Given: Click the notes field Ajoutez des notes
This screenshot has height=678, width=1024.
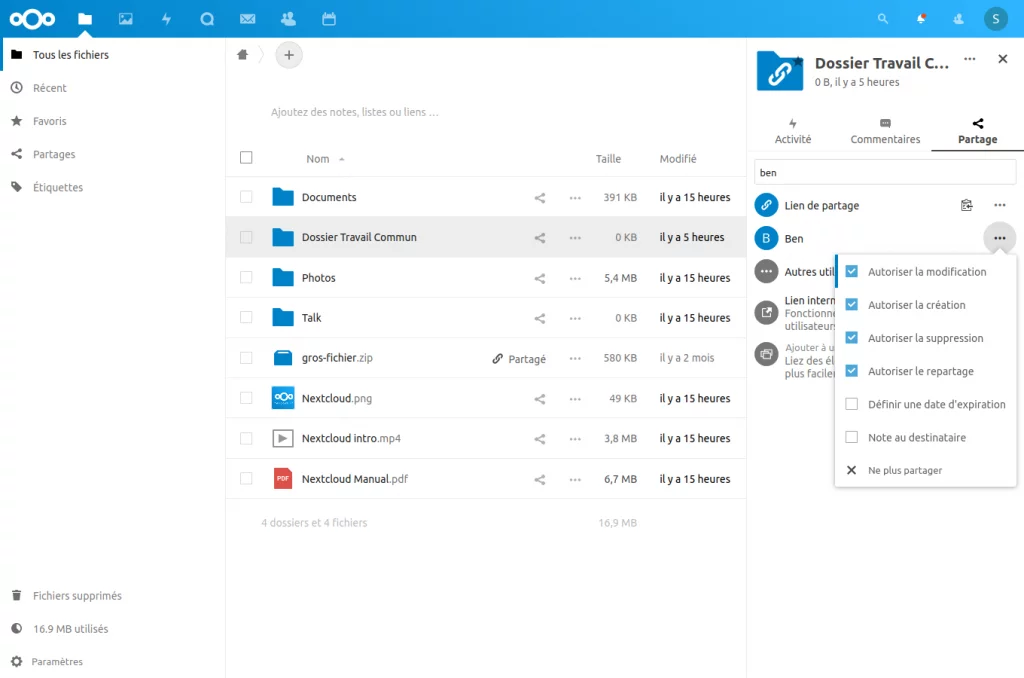Looking at the screenshot, I should 355,112.
